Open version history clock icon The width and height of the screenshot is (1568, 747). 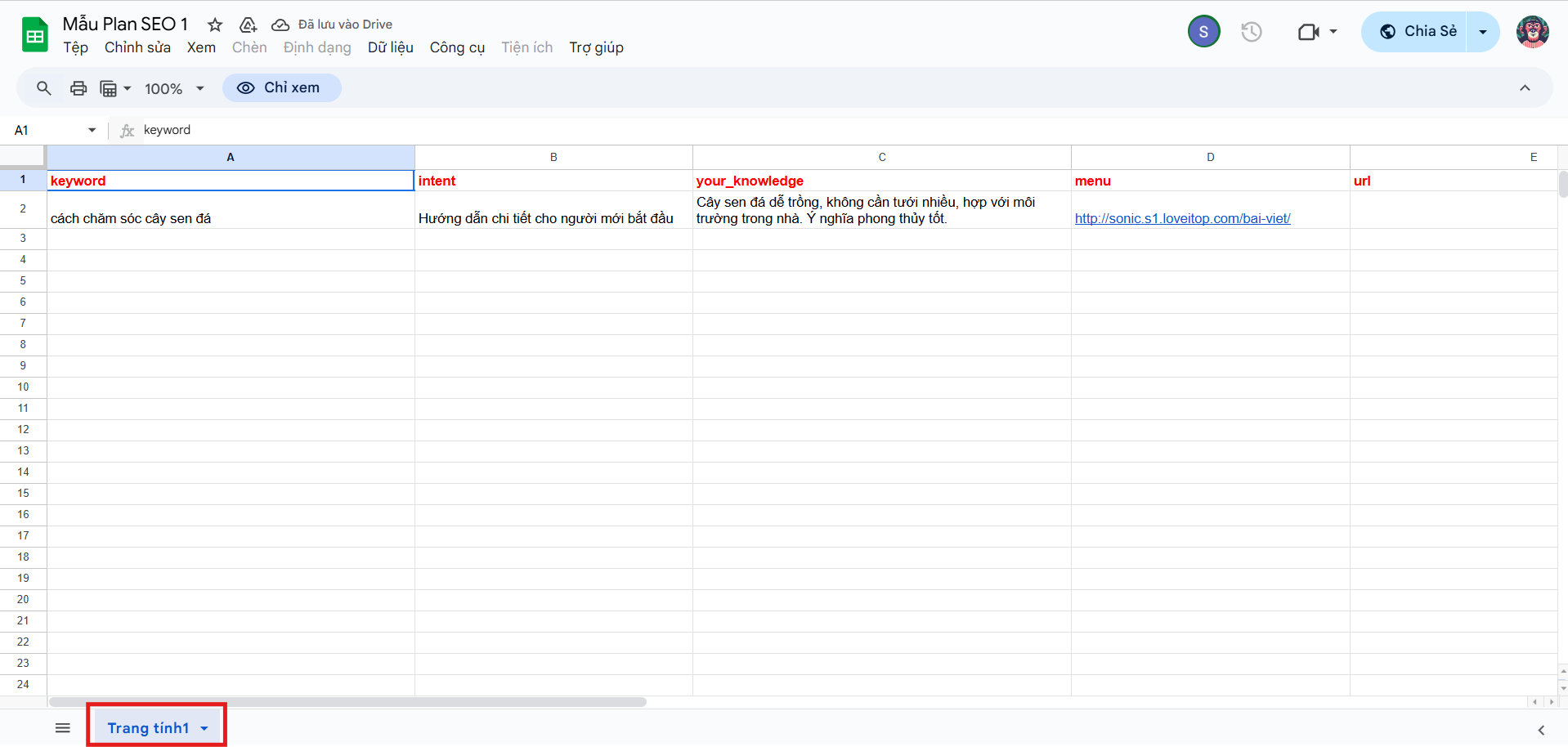click(1251, 32)
